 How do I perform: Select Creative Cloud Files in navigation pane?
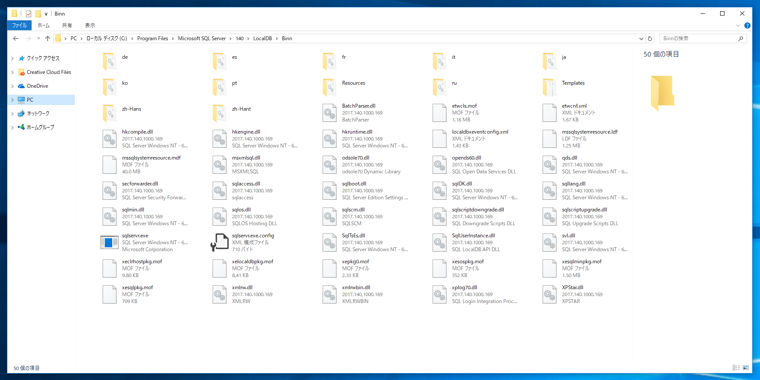click(x=48, y=72)
